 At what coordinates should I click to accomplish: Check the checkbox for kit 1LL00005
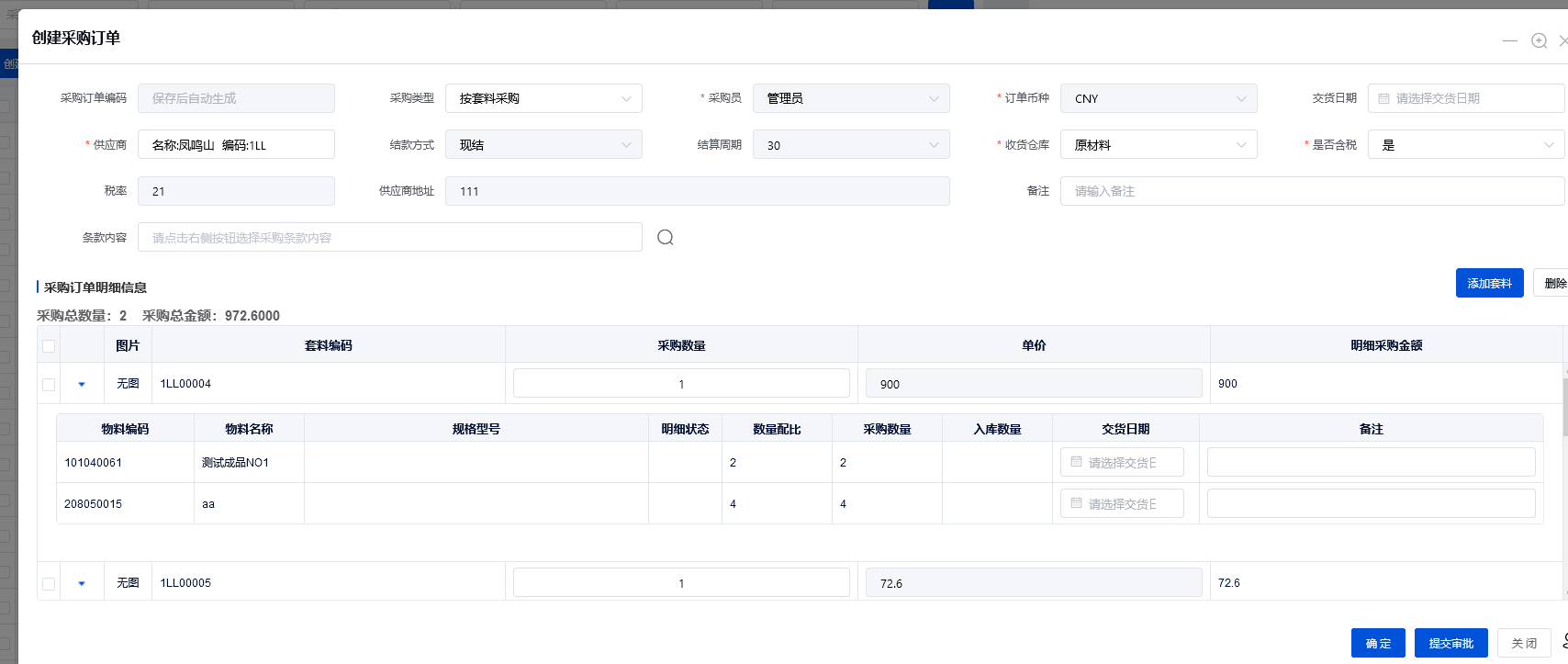pos(49,583)
